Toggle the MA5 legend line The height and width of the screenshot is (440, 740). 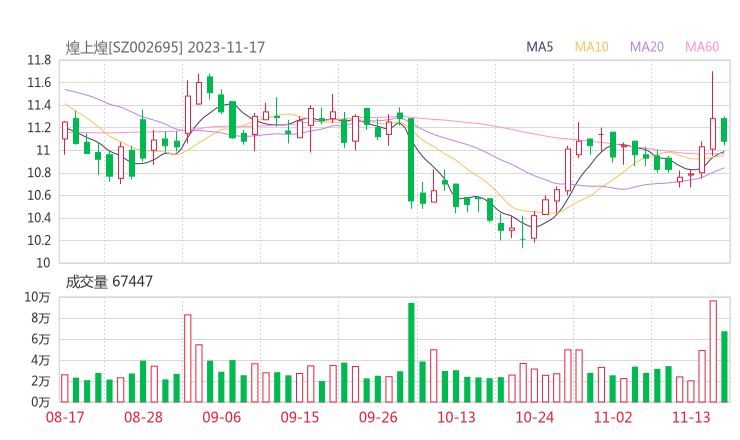540,47
